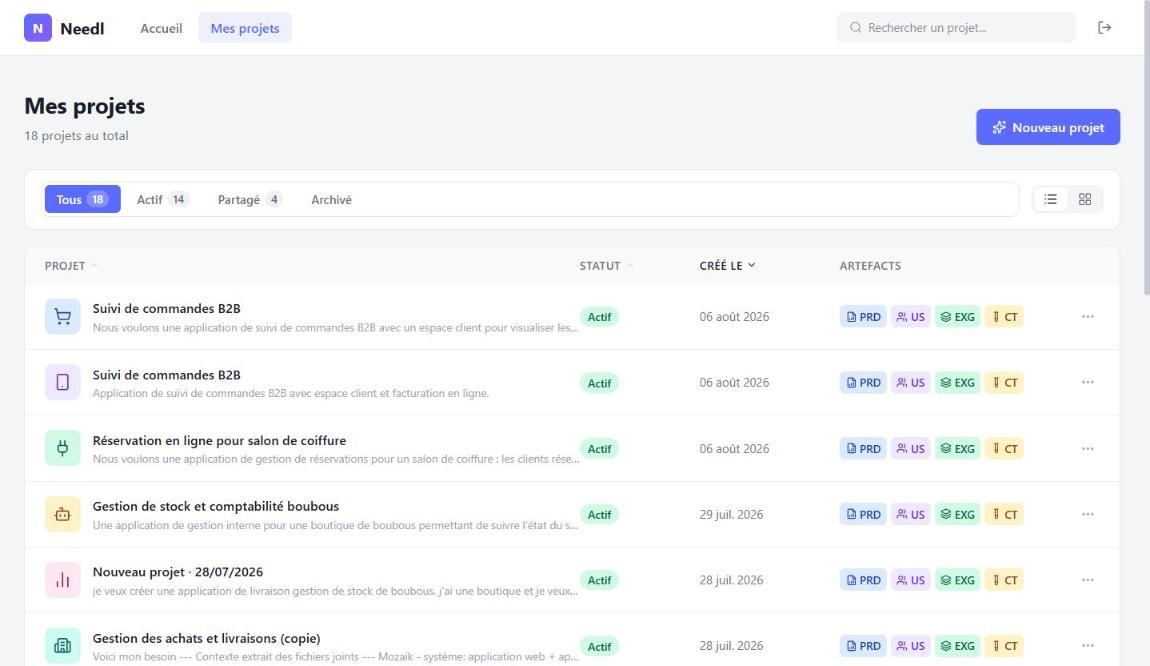Open US artefact of Gestion des achats row

tap(910, 645)
